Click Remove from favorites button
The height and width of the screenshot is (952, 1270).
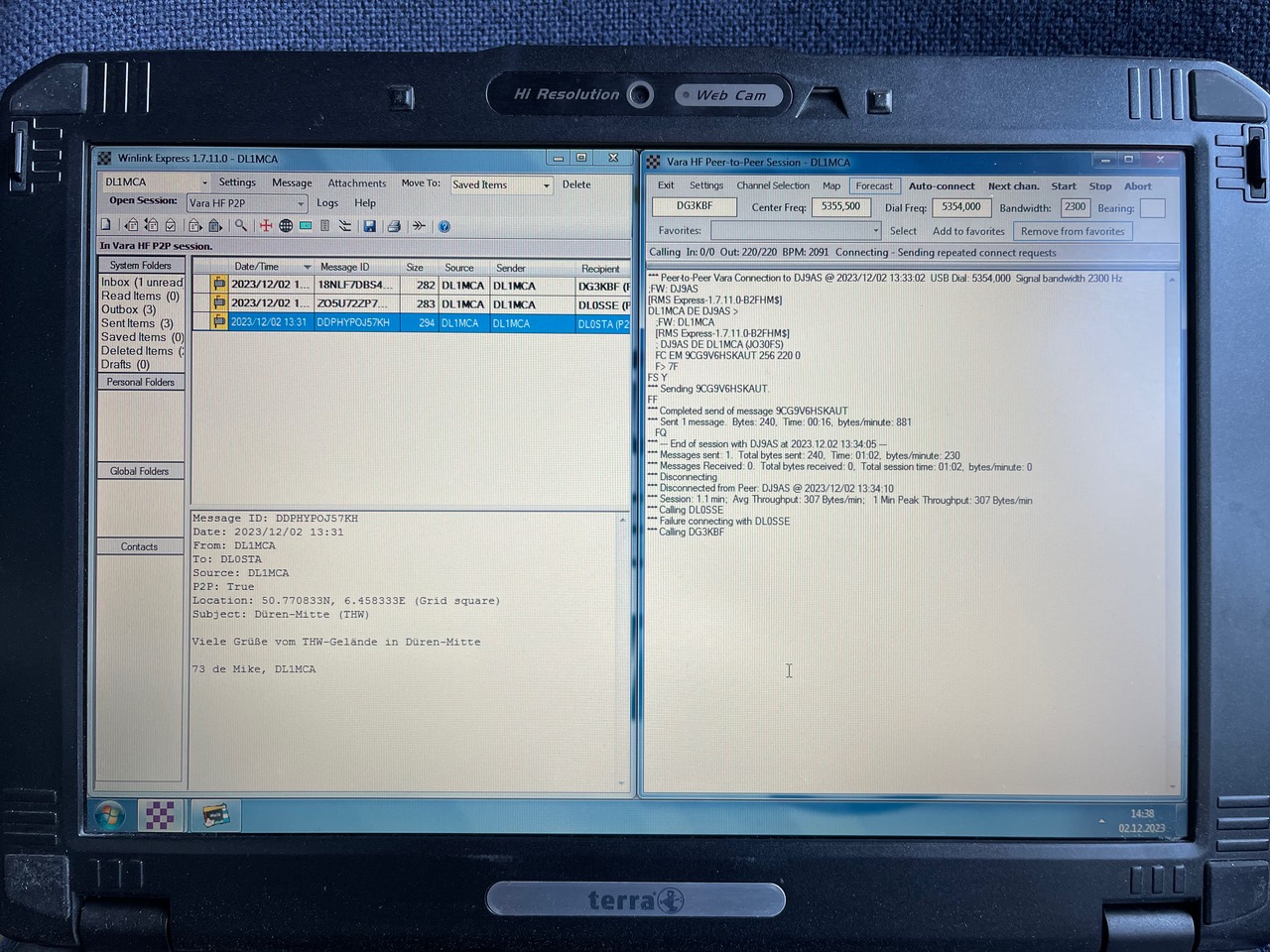point(1073,231)
